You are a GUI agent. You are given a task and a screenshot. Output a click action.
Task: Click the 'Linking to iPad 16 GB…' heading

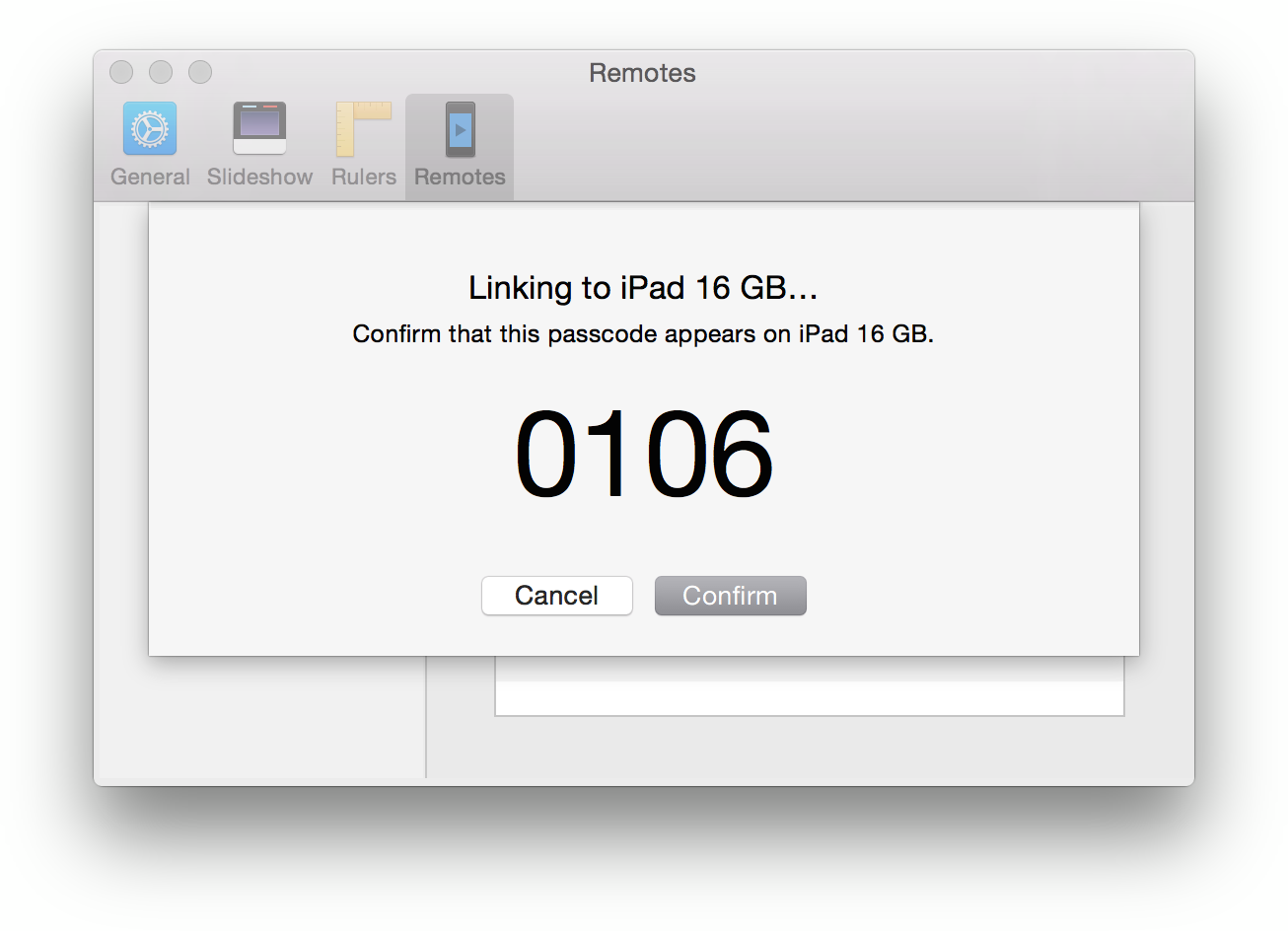643,288
